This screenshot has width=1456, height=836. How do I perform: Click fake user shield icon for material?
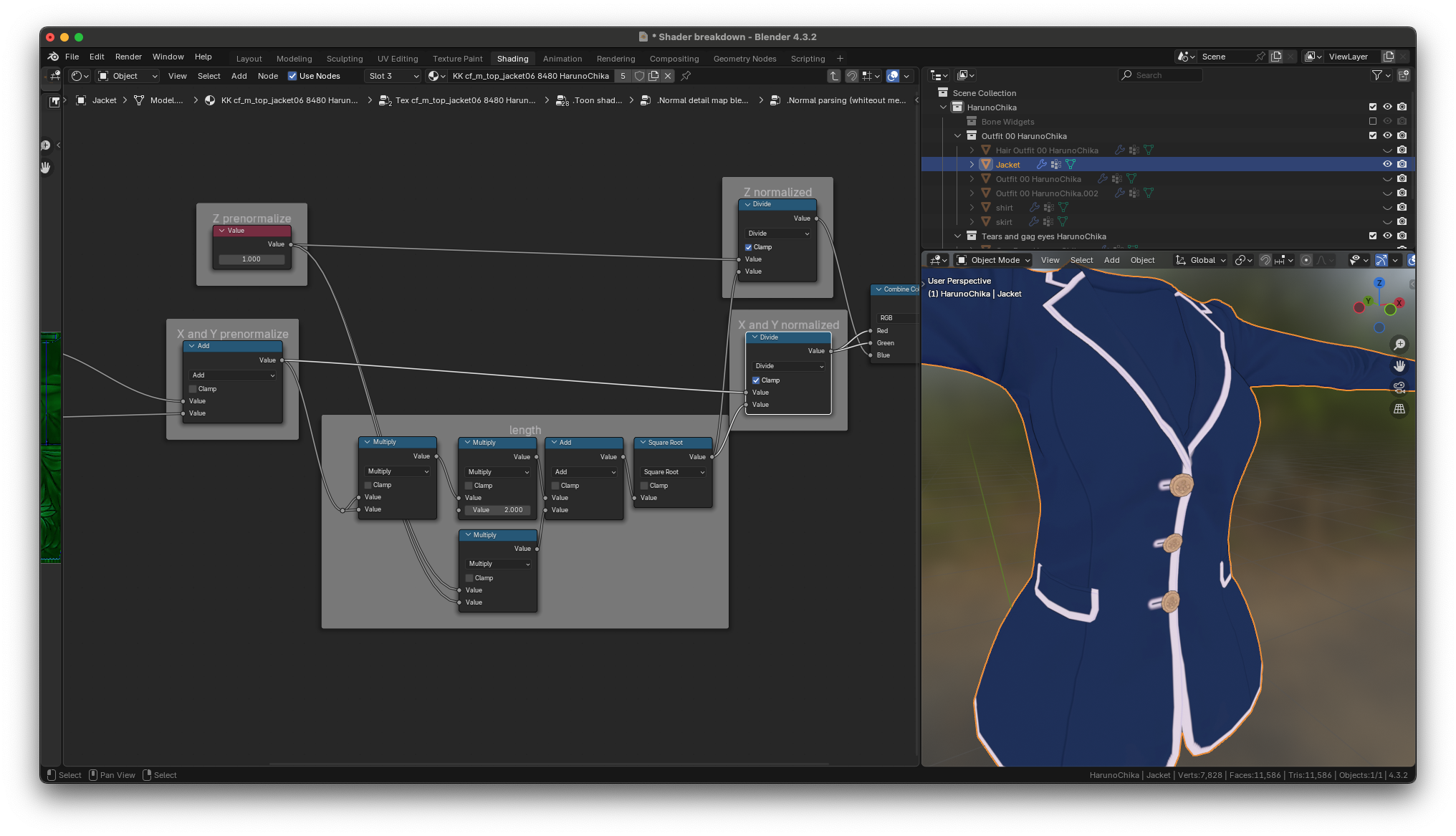click(x=639, y=76)
